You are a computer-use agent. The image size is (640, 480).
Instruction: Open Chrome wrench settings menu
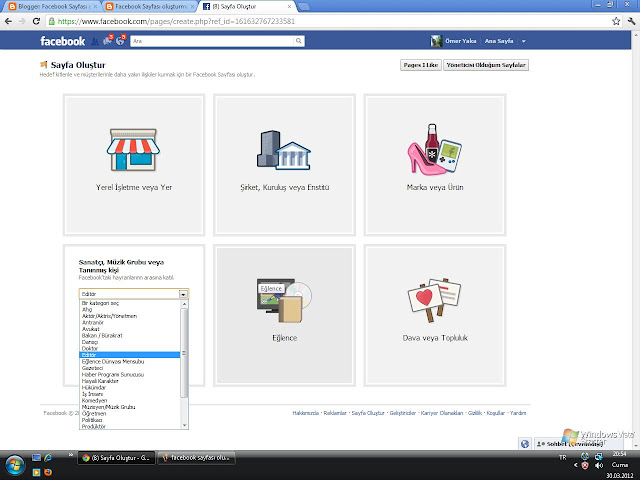pos(631,21)
